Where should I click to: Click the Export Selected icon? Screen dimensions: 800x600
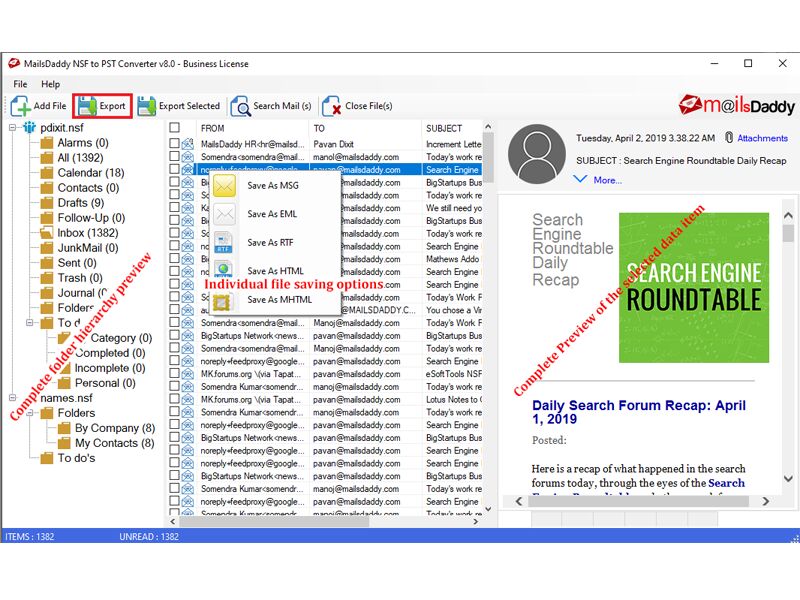click(x=147, y=106)
